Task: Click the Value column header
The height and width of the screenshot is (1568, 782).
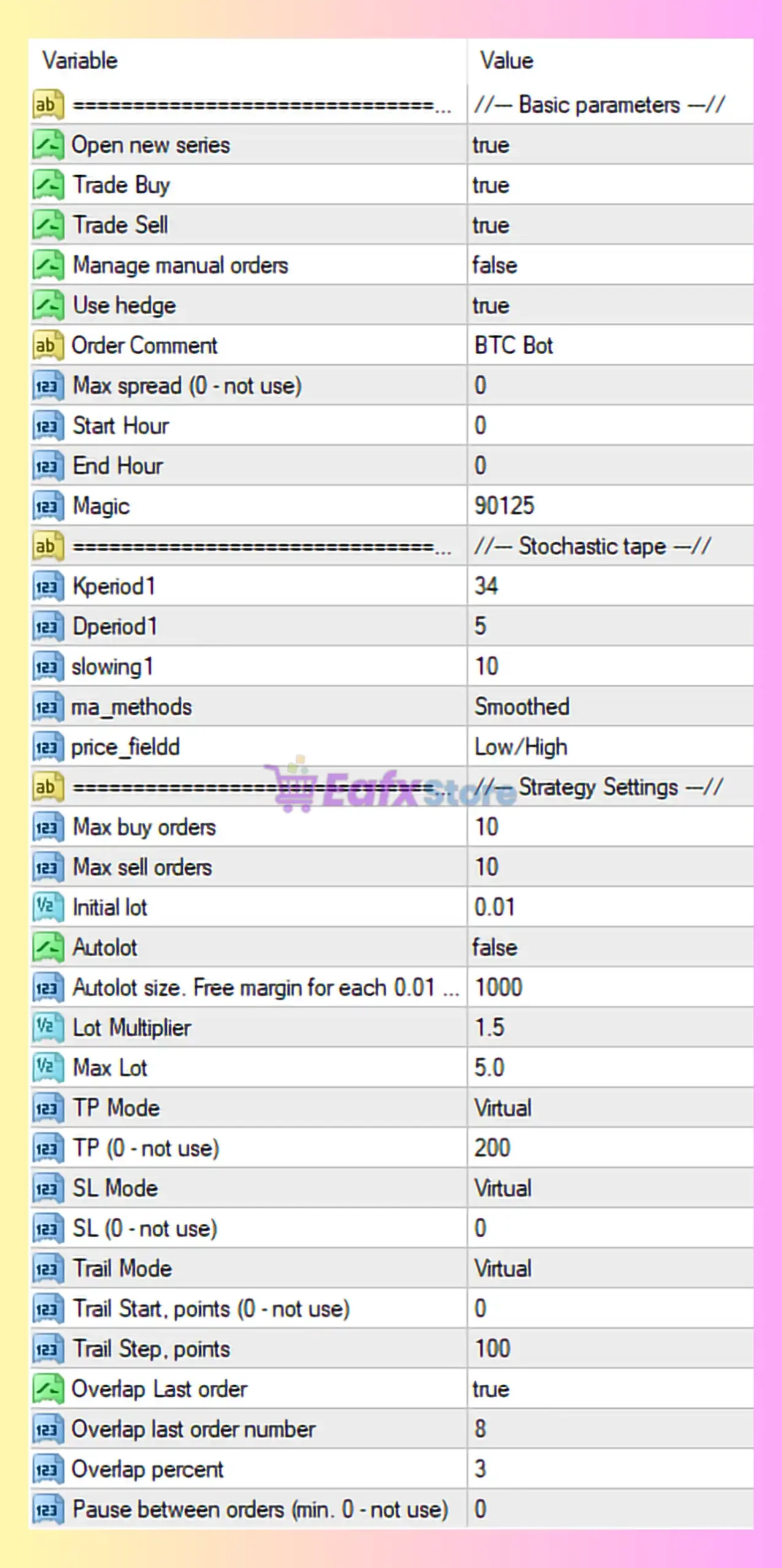Action: pos(506,61)
